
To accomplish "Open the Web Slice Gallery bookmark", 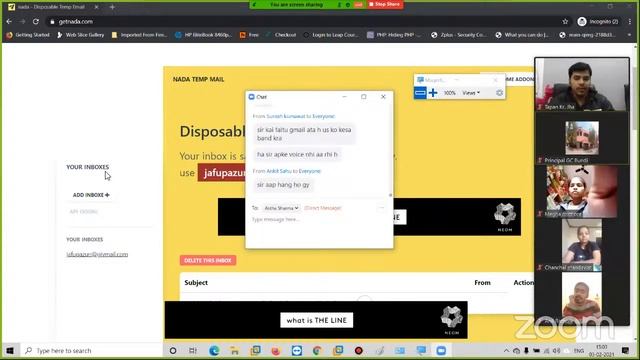I will pyautogui.click(x=80, y=35).
